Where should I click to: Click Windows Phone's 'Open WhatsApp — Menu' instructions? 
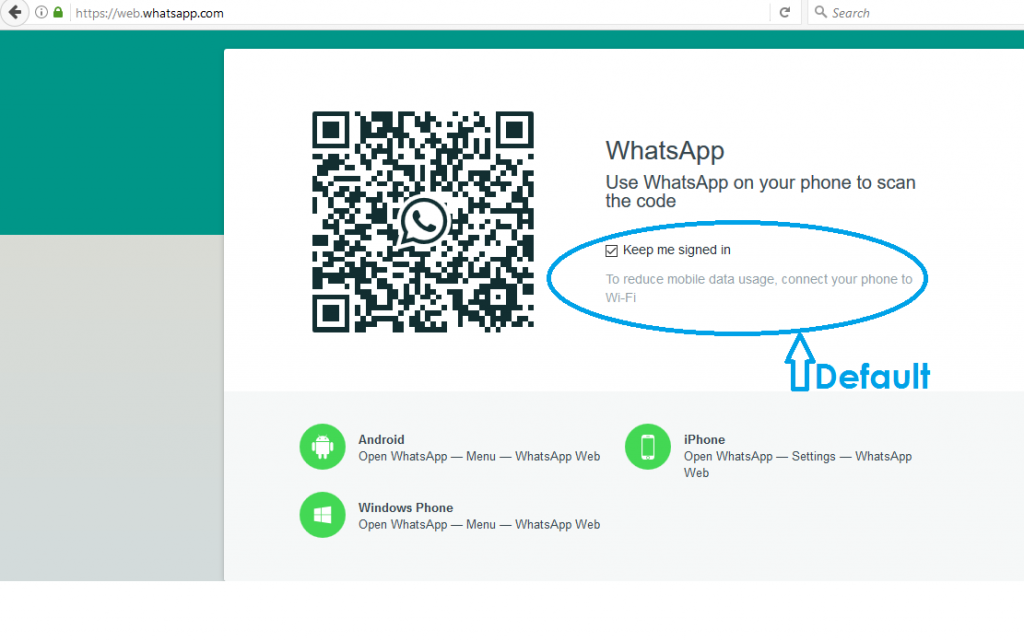(479, 524)
